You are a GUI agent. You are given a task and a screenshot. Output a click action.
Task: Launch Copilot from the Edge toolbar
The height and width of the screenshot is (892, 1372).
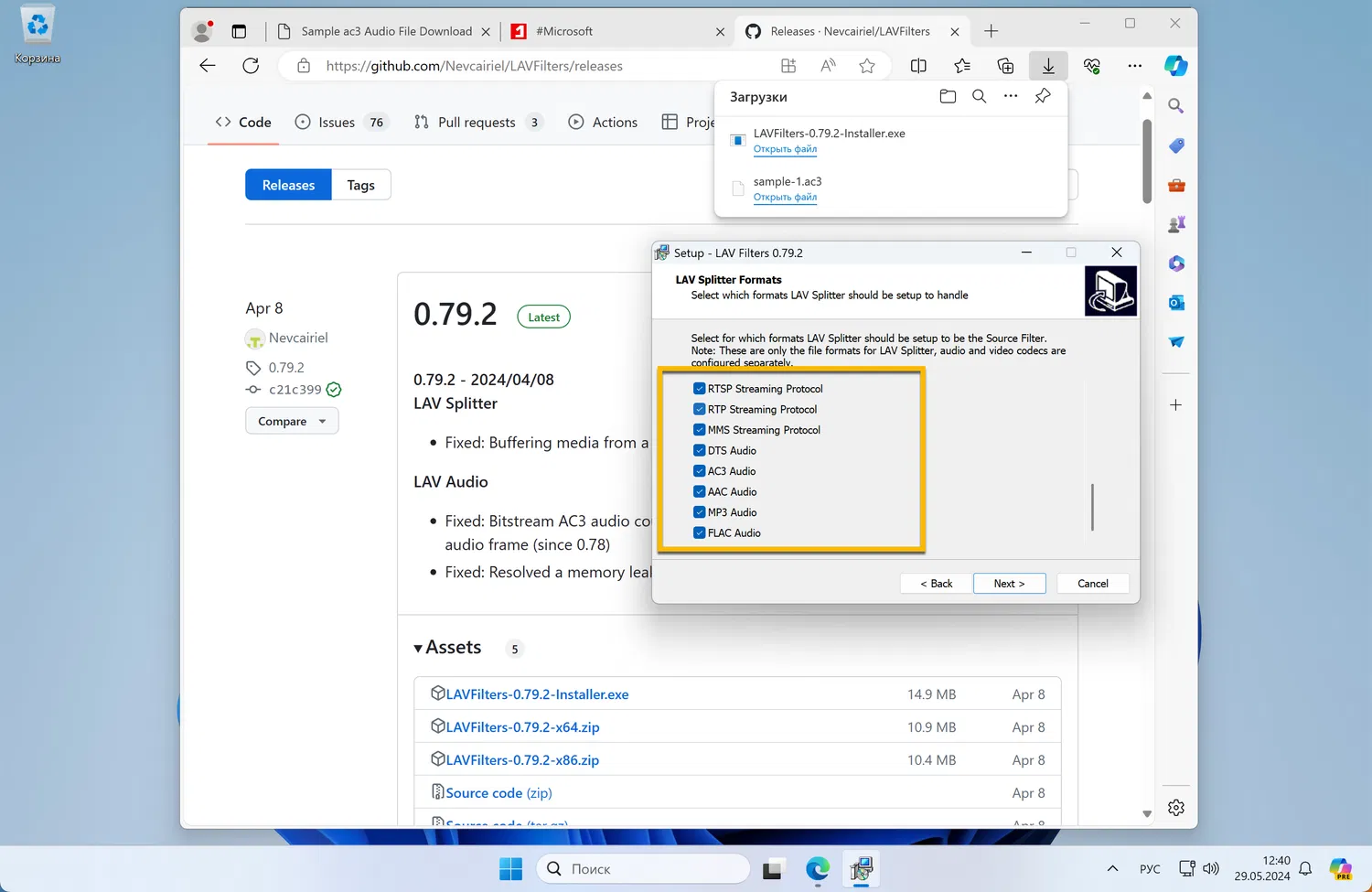(x=1176, y=66)
